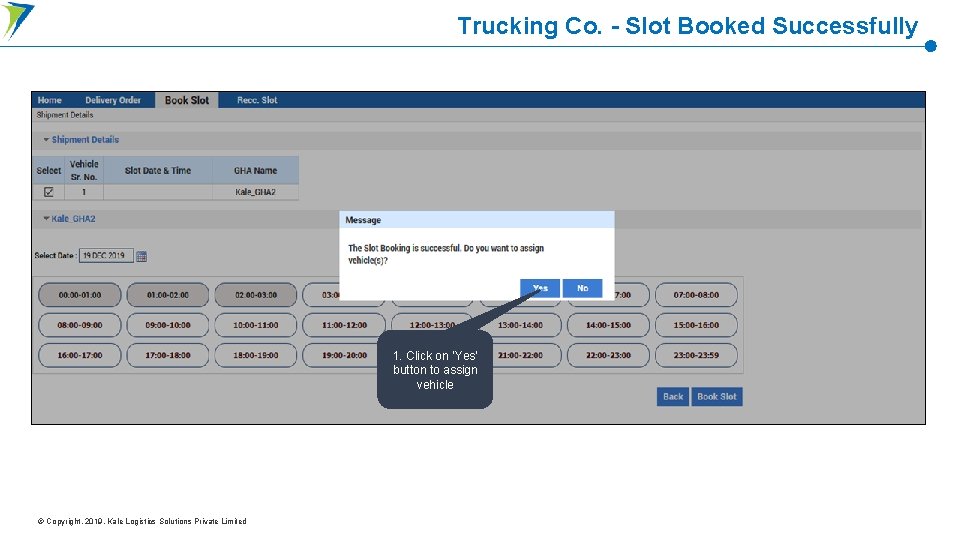The height and width of the screenshot is (540, 960).
Task: Select the 01:00-02:00 time slot
Action: coord(168,294)
